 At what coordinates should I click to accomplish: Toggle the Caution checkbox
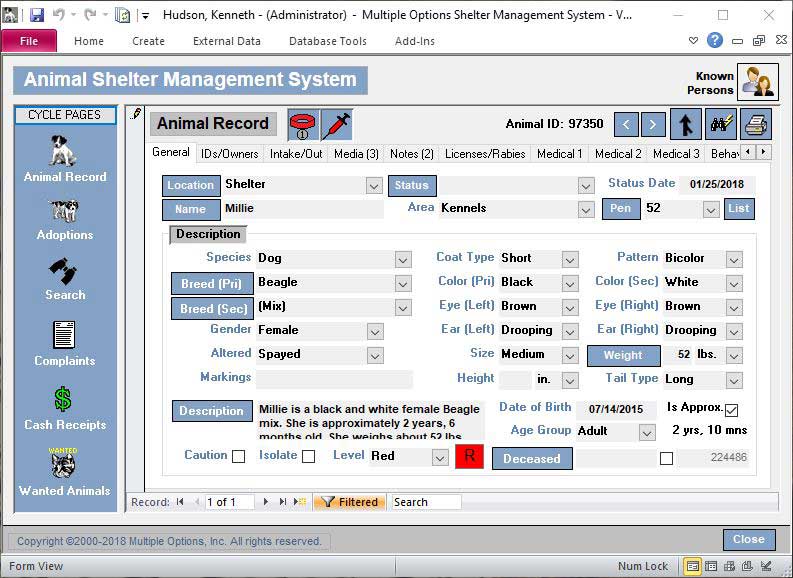(238, 457)
